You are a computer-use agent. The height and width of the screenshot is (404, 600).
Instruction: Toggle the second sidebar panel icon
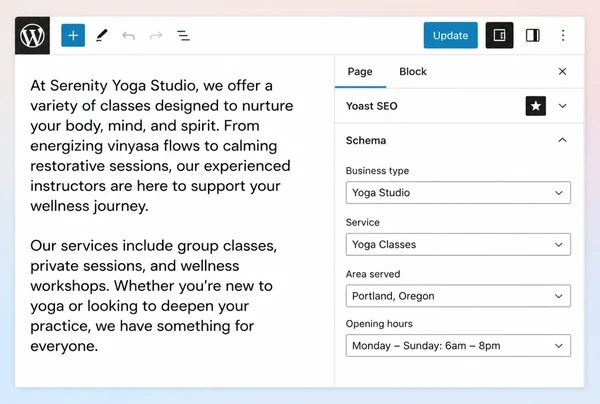(533, 36)
